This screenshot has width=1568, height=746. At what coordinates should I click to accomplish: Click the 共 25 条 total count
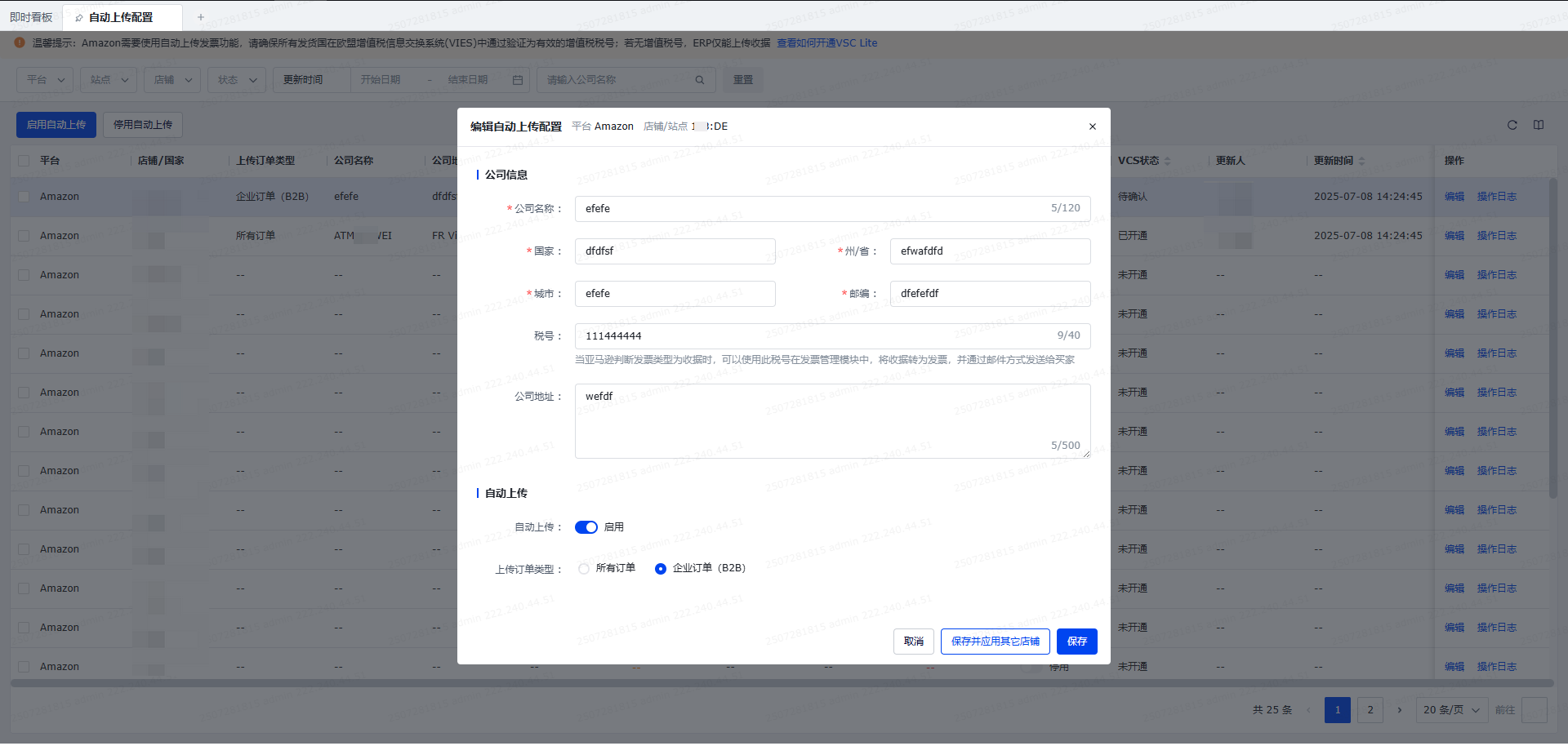point(1272,710)
